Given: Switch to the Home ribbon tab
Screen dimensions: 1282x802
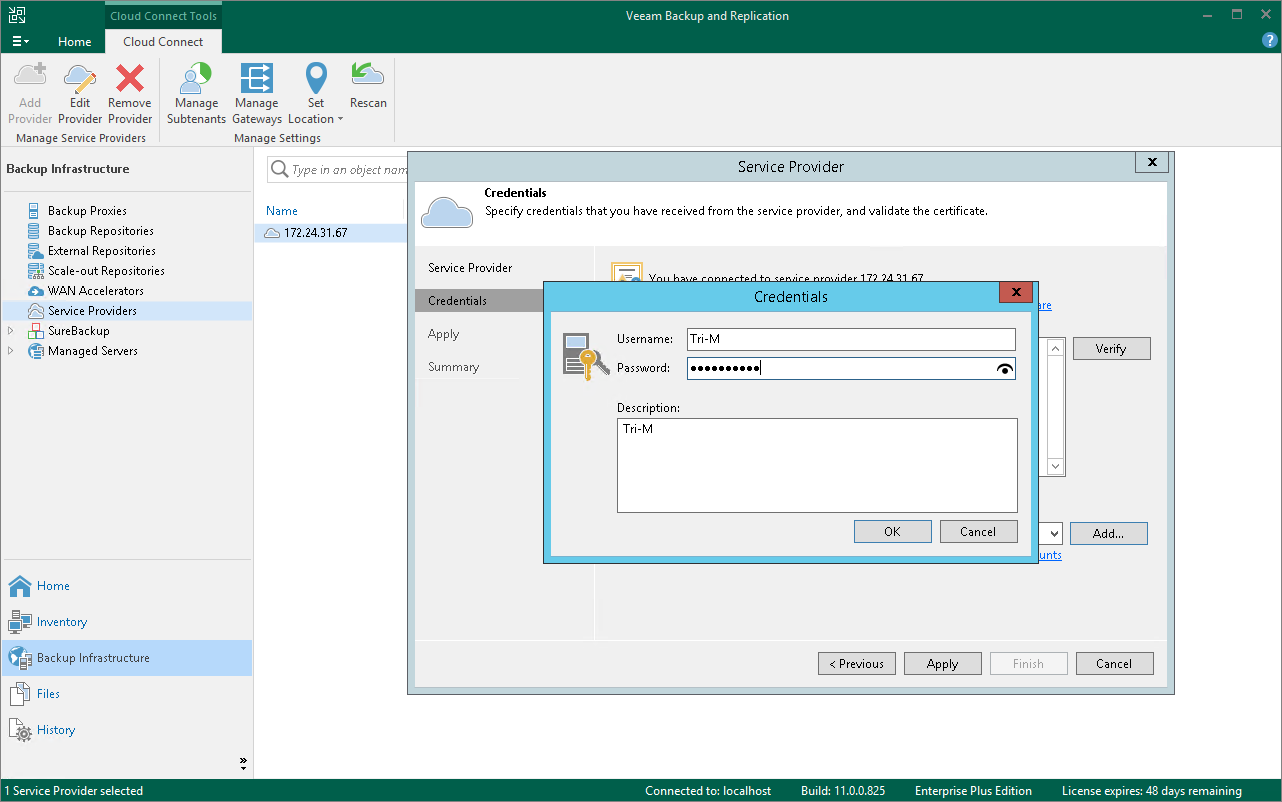Looking at the screenshot, I should pyautogui.click(x=75, y=42).
